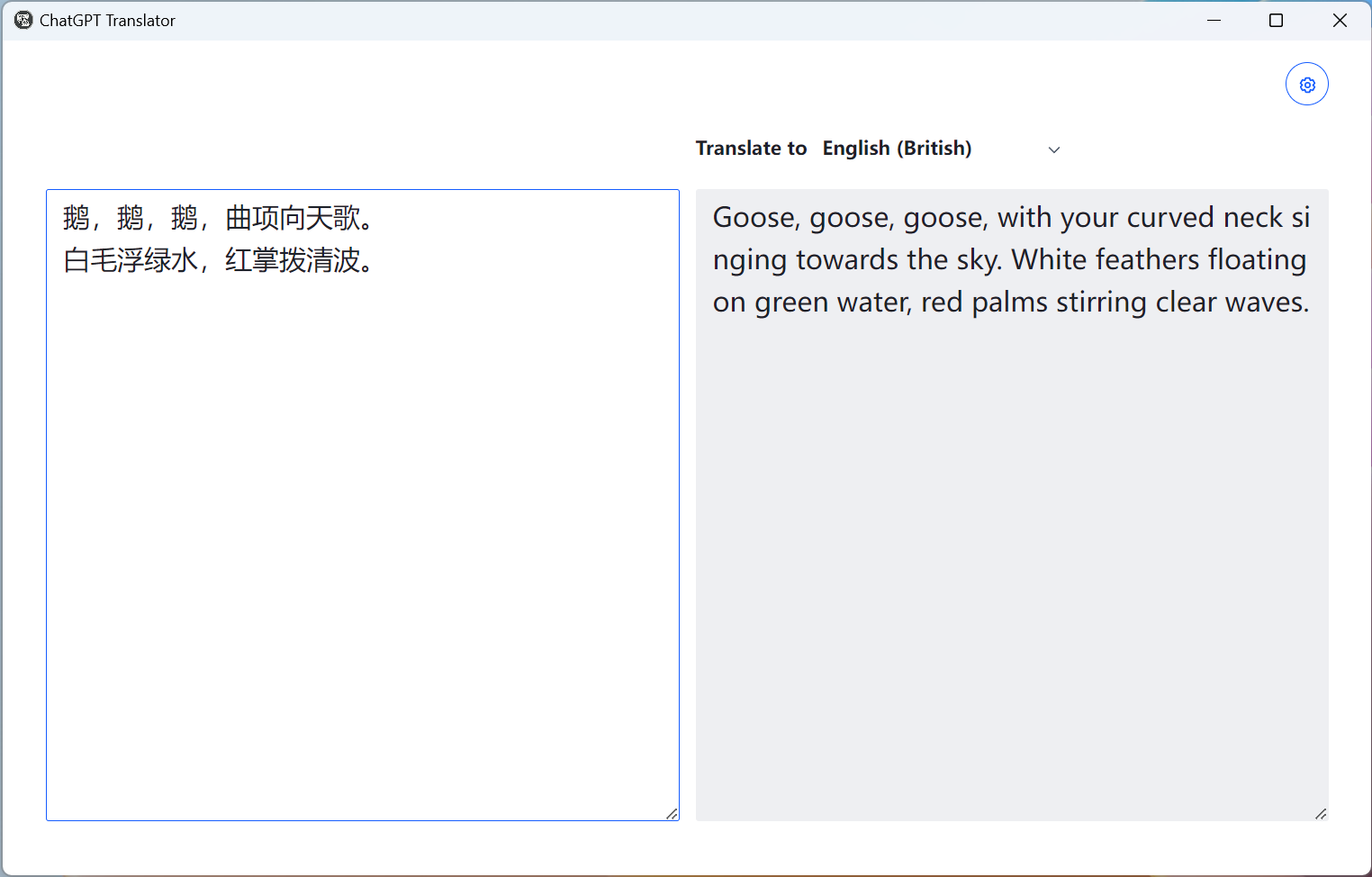The image size is (1372, 877).
Task: Close the ChatGPT Translator window
Action: (x=1340, y=20)
